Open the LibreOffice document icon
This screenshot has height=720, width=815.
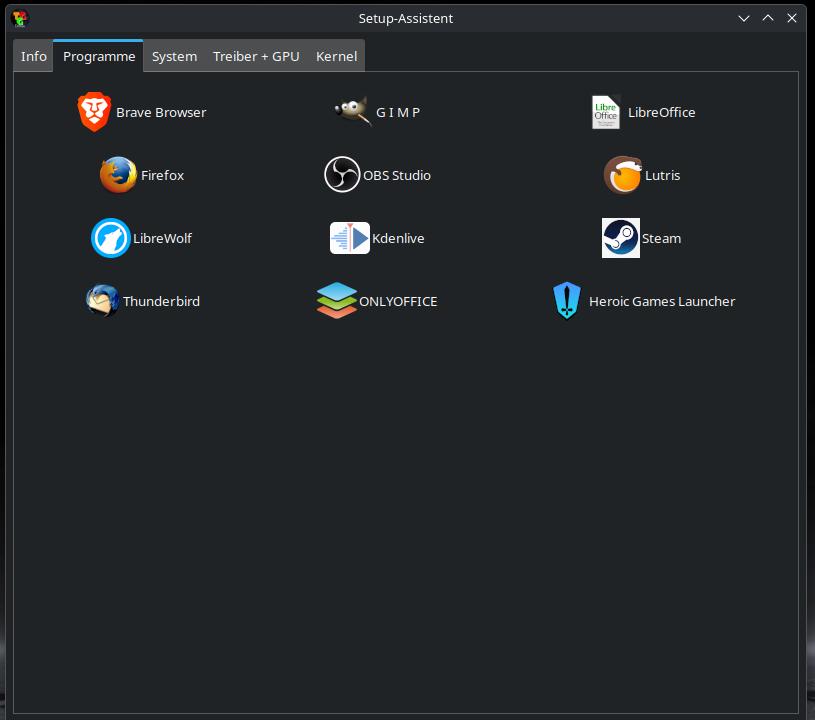(606, 112)
